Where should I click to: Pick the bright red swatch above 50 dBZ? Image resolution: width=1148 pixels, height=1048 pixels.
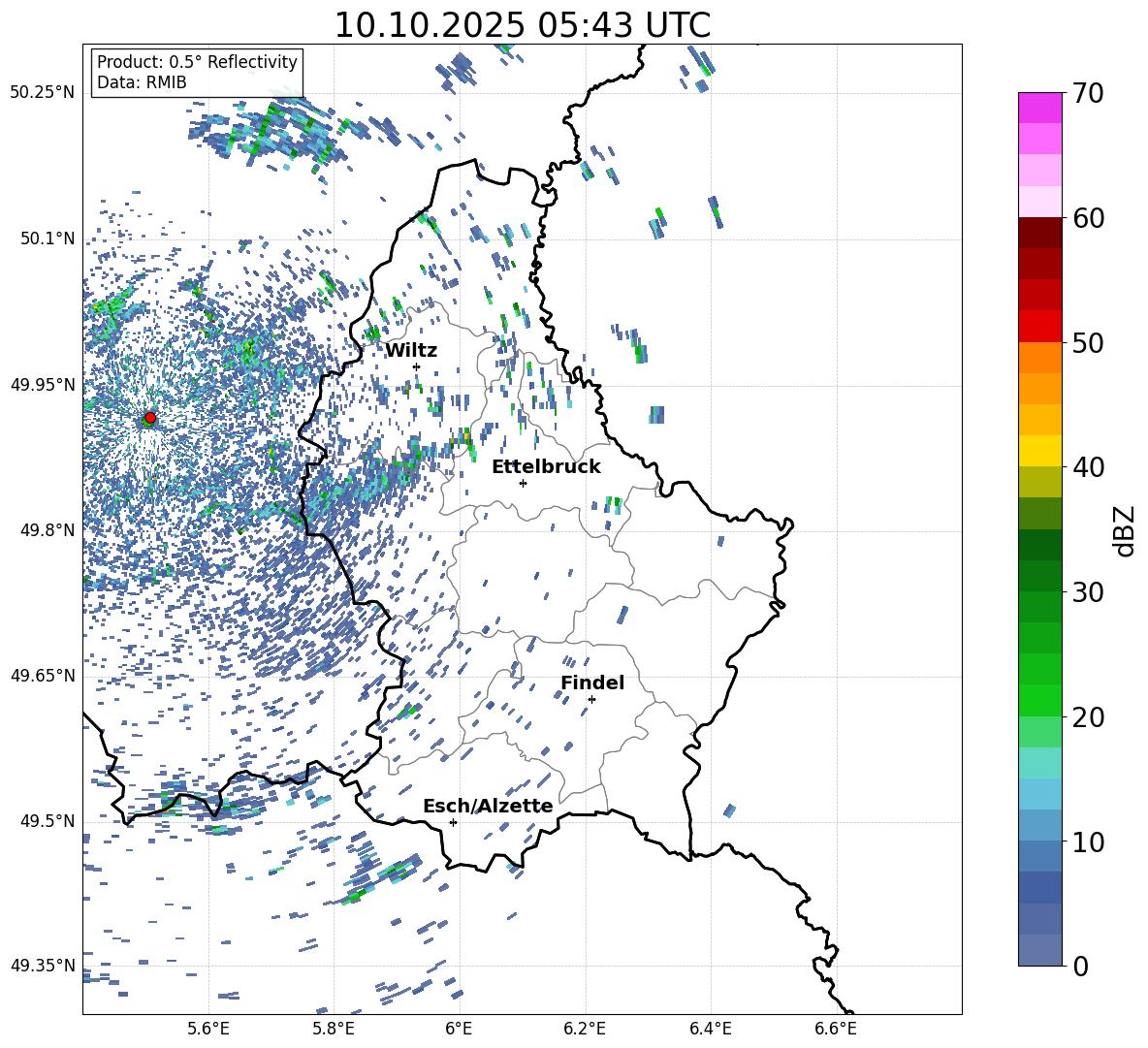[1039, 326]
